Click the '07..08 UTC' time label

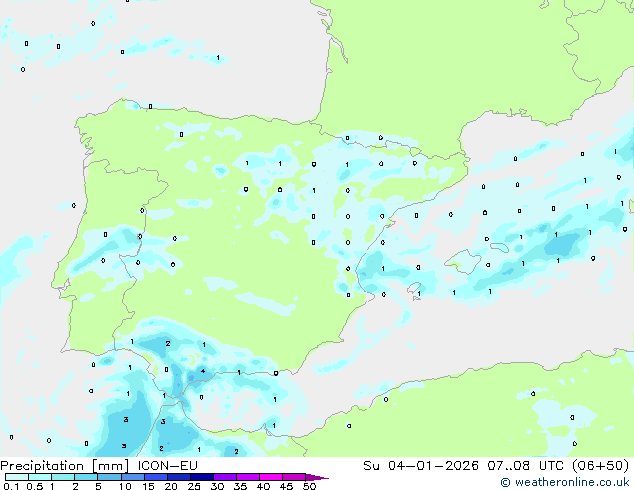525,466
